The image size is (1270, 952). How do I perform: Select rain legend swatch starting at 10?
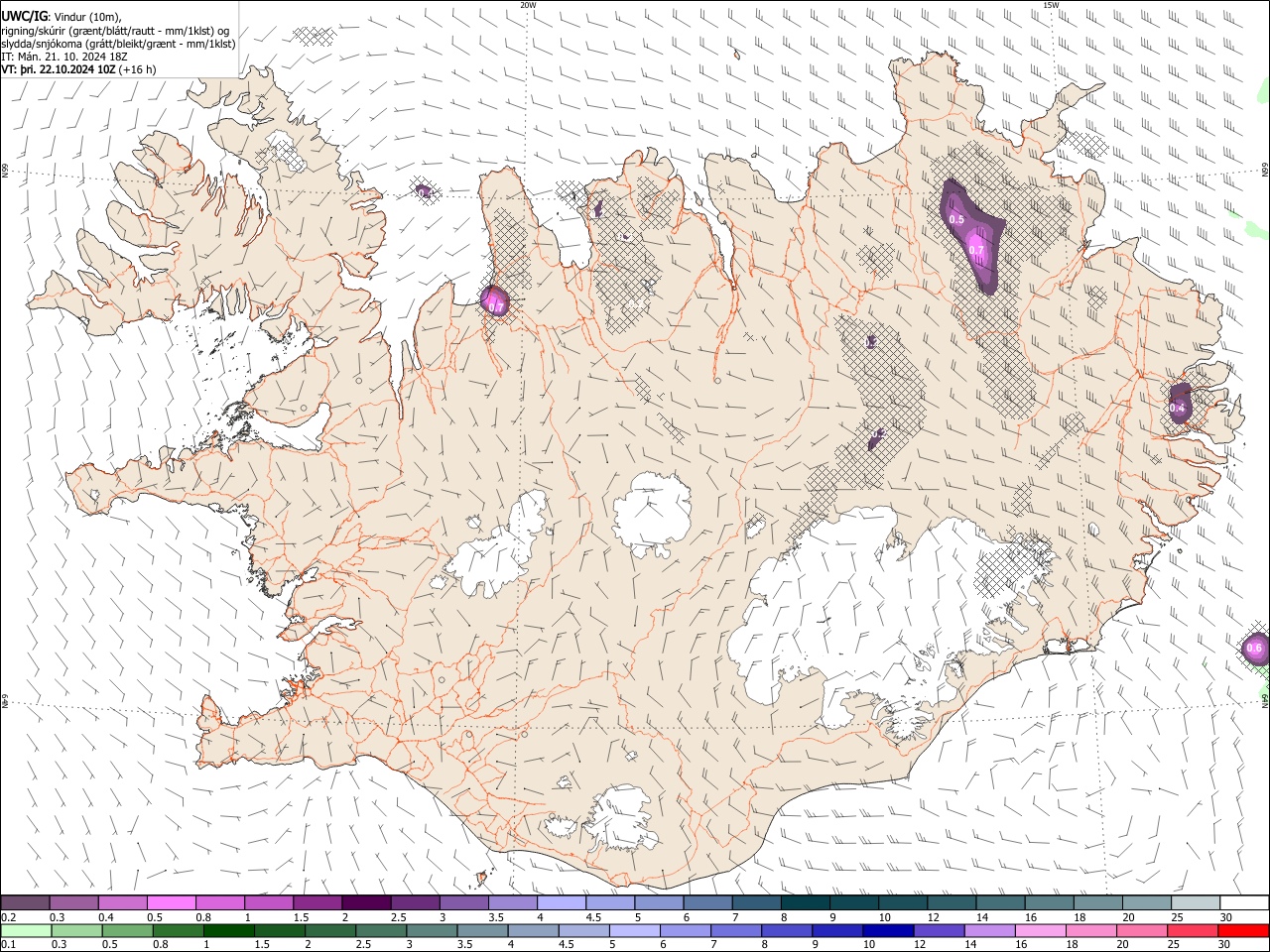click(886, 930)
